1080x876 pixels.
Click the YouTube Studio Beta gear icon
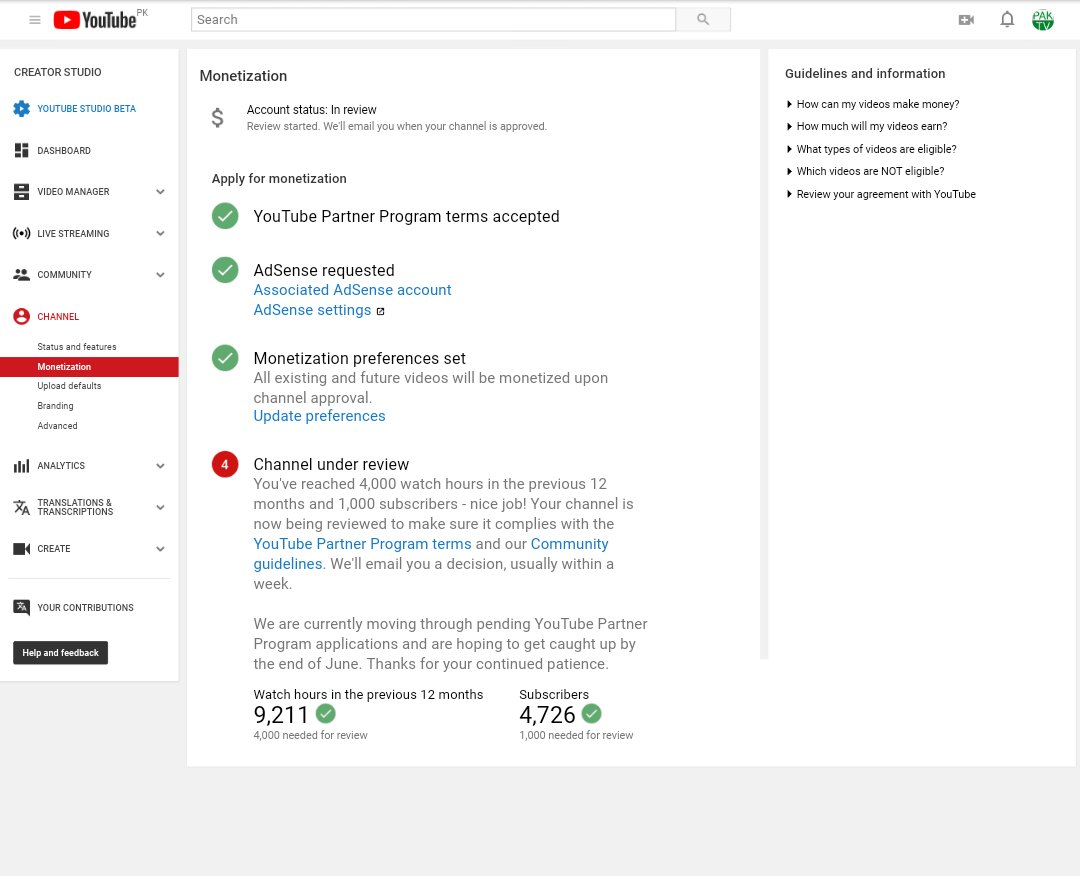[21, 109]
